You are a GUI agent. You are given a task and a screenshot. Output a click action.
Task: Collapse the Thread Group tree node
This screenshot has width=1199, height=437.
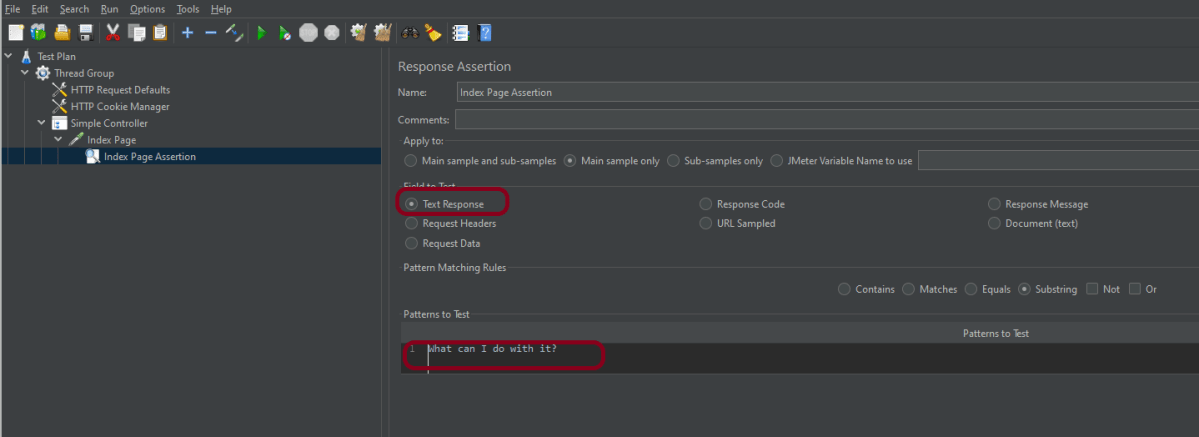pos(25,73)
